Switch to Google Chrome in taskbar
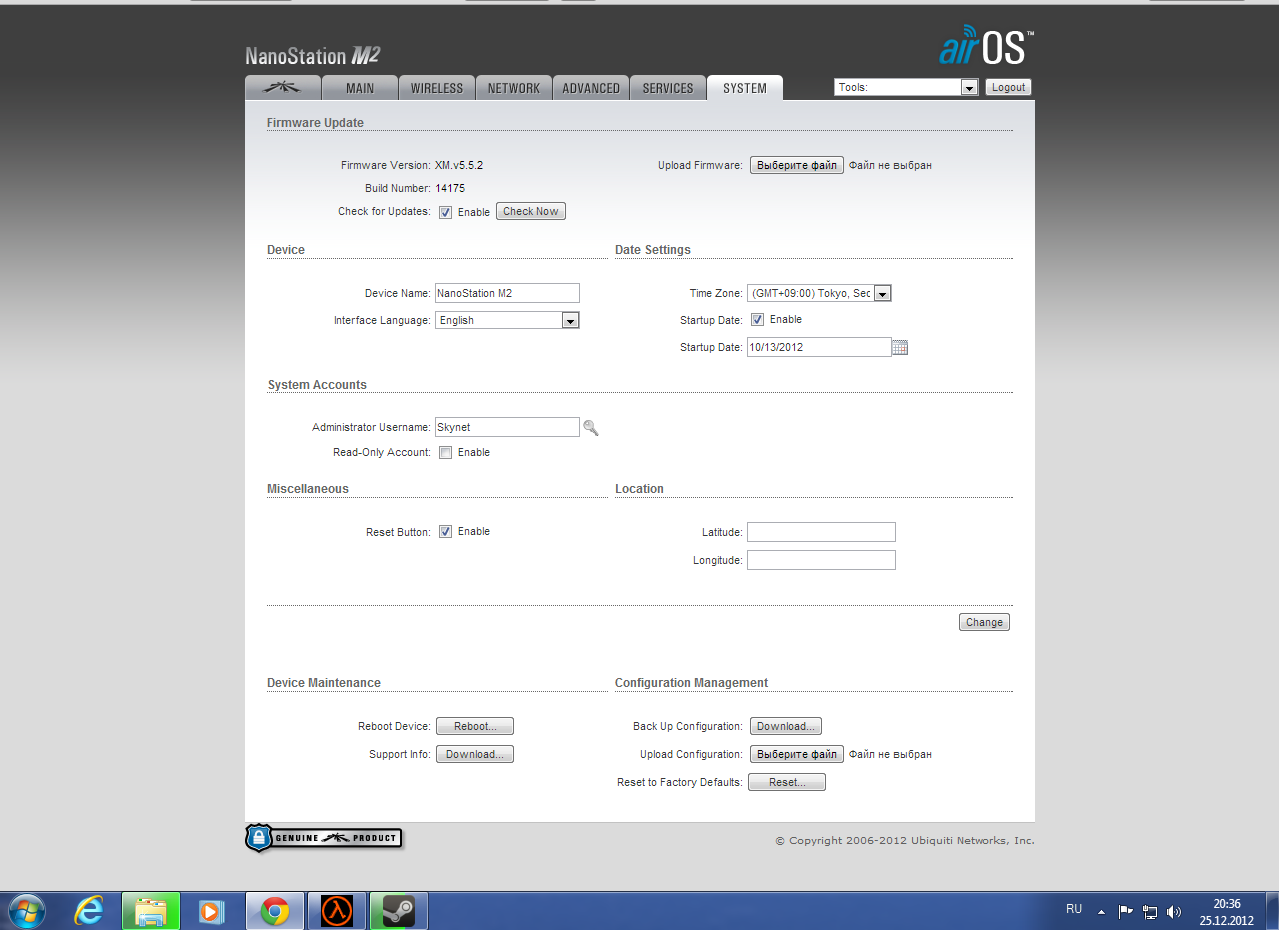The width and height of the screenshot is (1279, 930). tap(275, 911)
